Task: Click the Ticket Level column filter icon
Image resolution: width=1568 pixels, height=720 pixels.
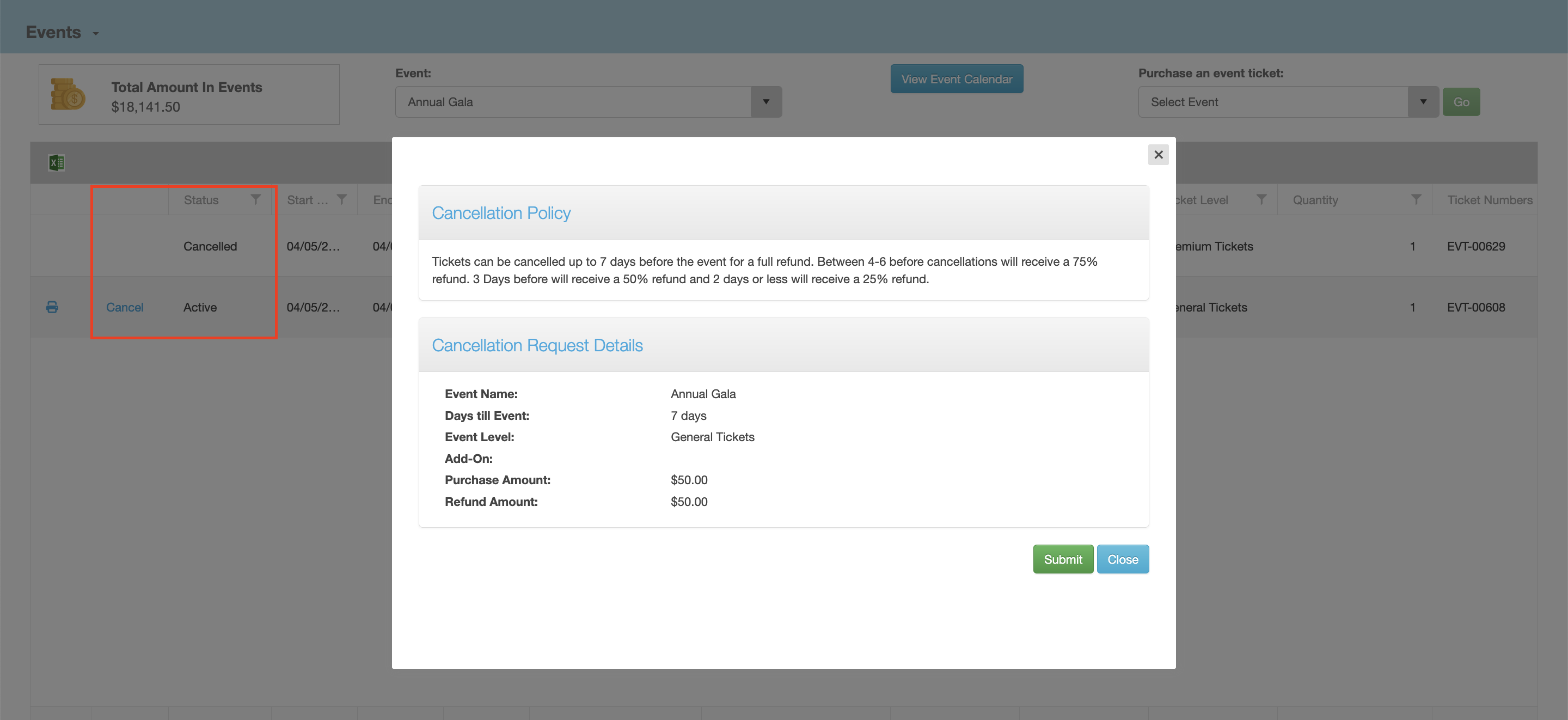Action: (x=1261, y=199)
